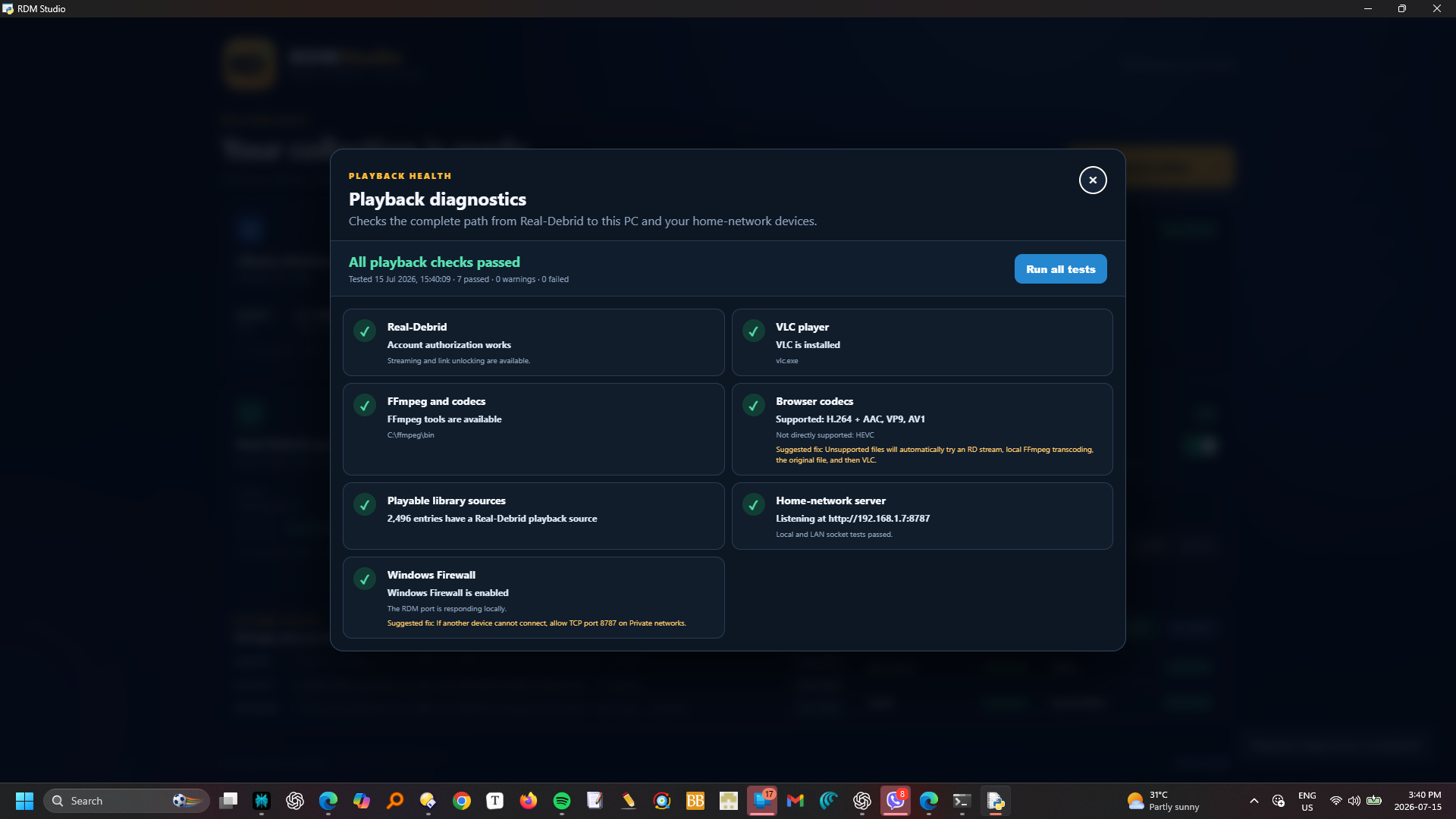Screen dimensions: 1456x819
Task: Show hidden system tray icons
Action: click(x=1254, y=801)
